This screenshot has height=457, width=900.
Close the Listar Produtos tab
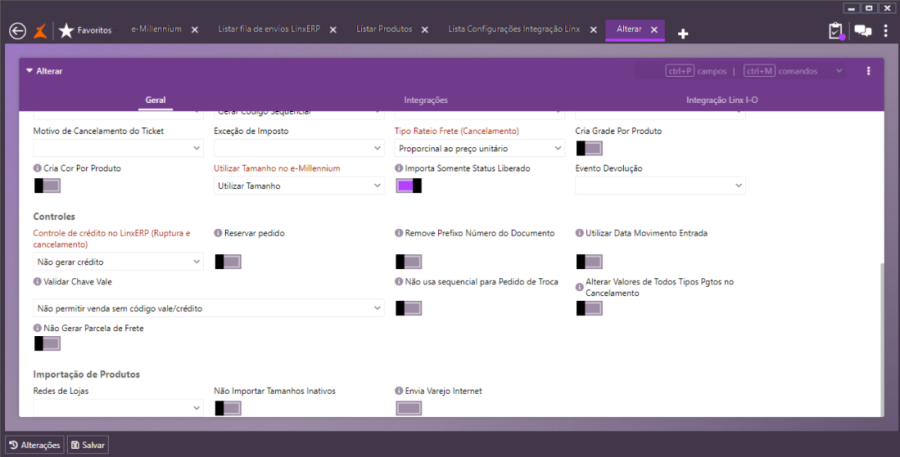click(x=425, y=29)
